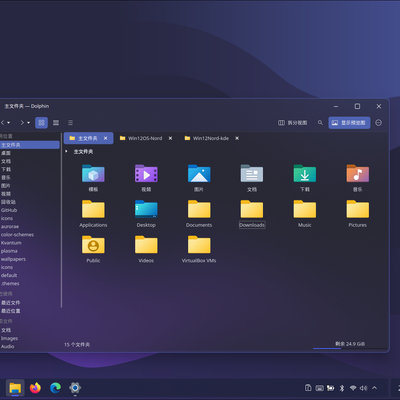Image resolution: width=400 pixels, height=400 pixels.
Task: Launch Microsoft Edge from the taskbar
Action: tap(55, 388)
